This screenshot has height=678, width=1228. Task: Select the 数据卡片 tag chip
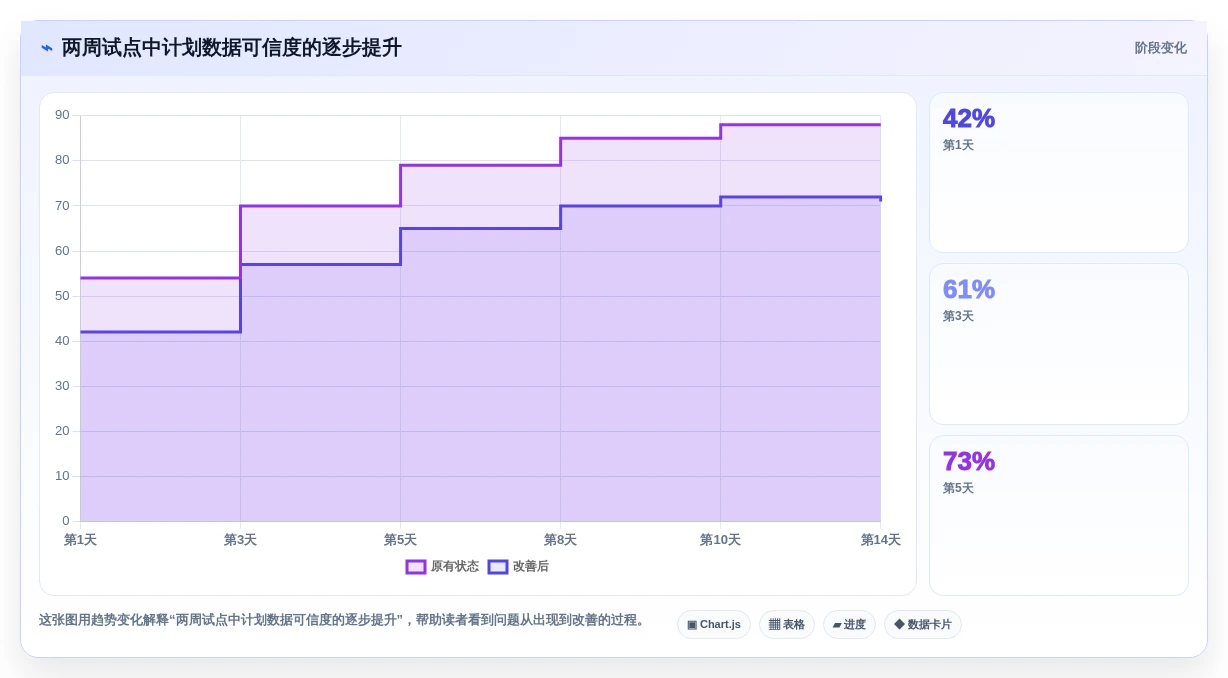[923, 625]
